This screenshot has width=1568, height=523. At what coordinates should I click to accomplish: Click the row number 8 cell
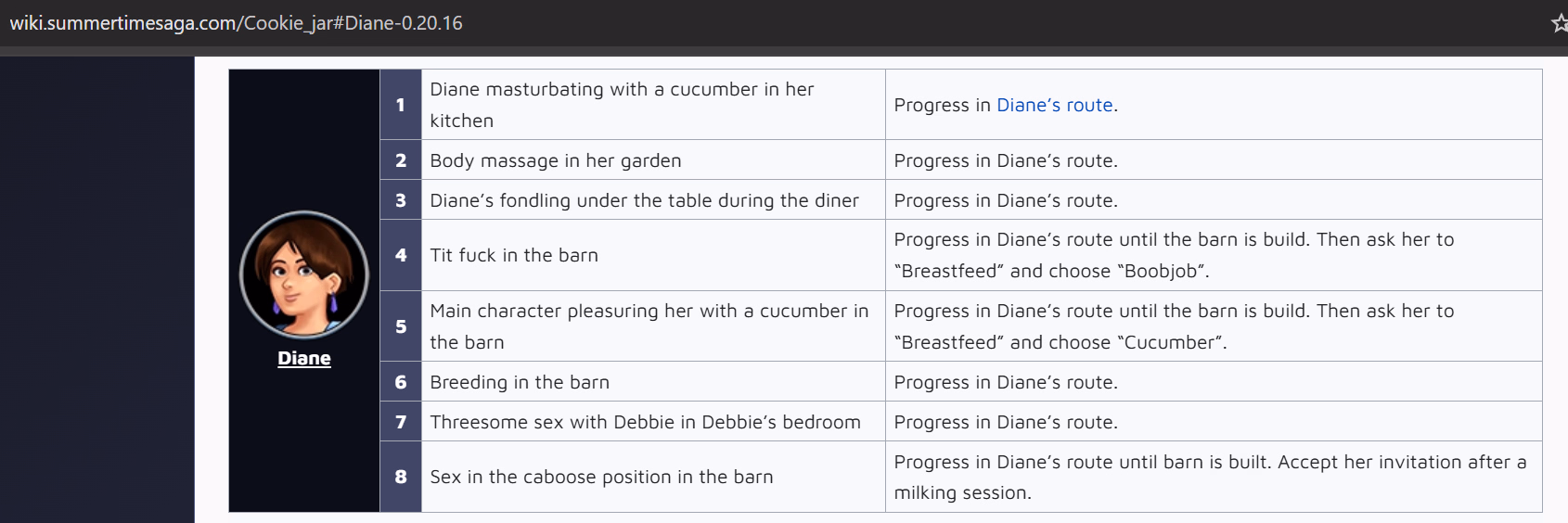[401, 477]
